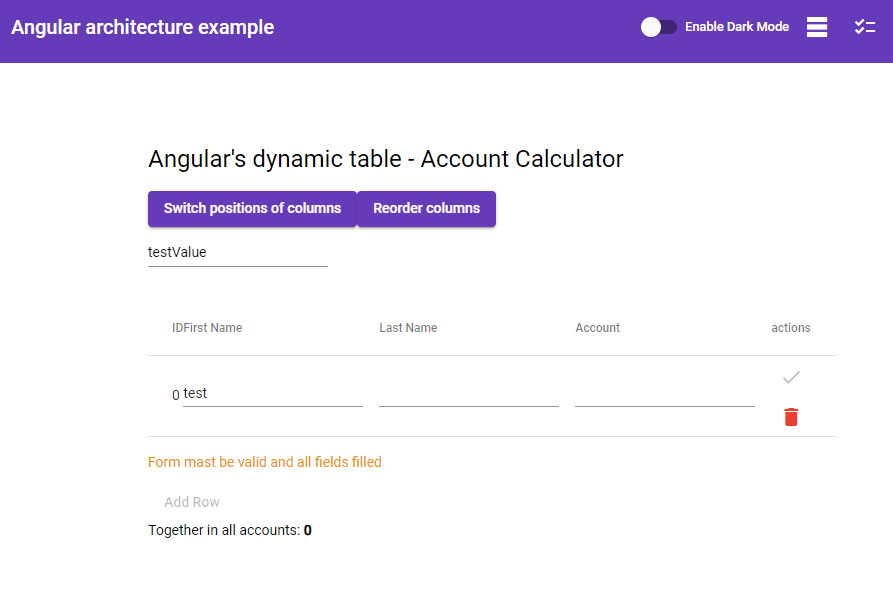Viewport: 893px width, 615px height.
Task: Click the 'Switch positions of columns' button
Action: coord(252,209)
